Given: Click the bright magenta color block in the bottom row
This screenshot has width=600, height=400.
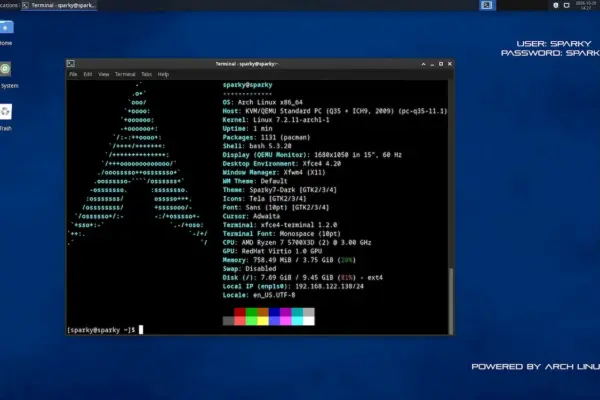Looking at the screenshot, I should click(286, 321).
